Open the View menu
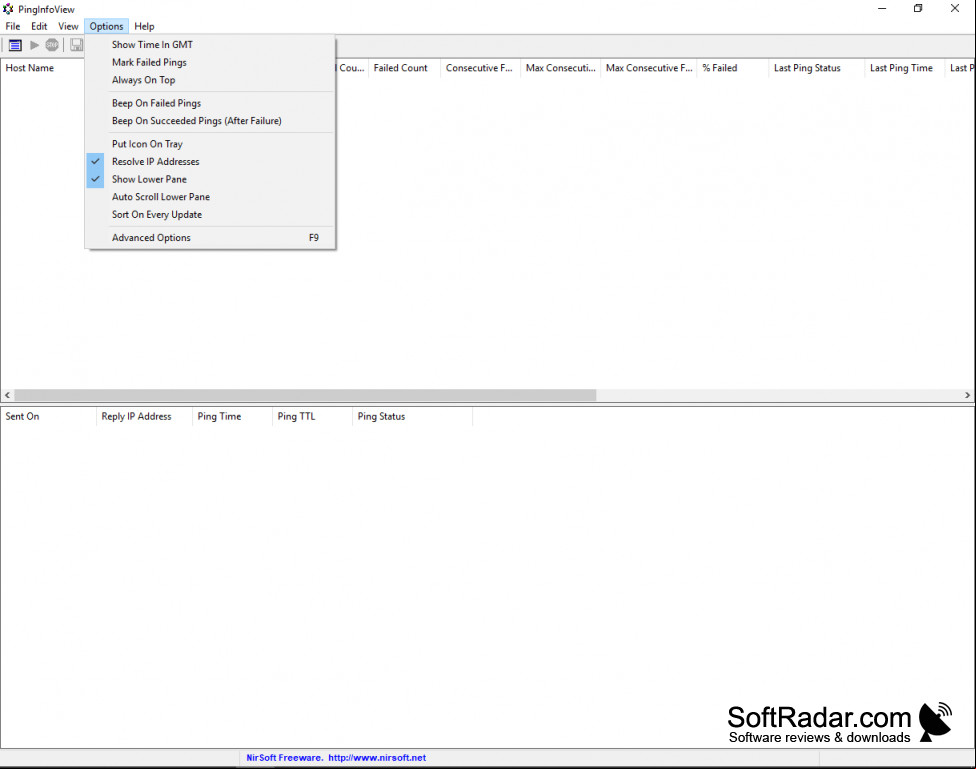The height and width of the screenshot is (769, 976). tap(68, 26)
